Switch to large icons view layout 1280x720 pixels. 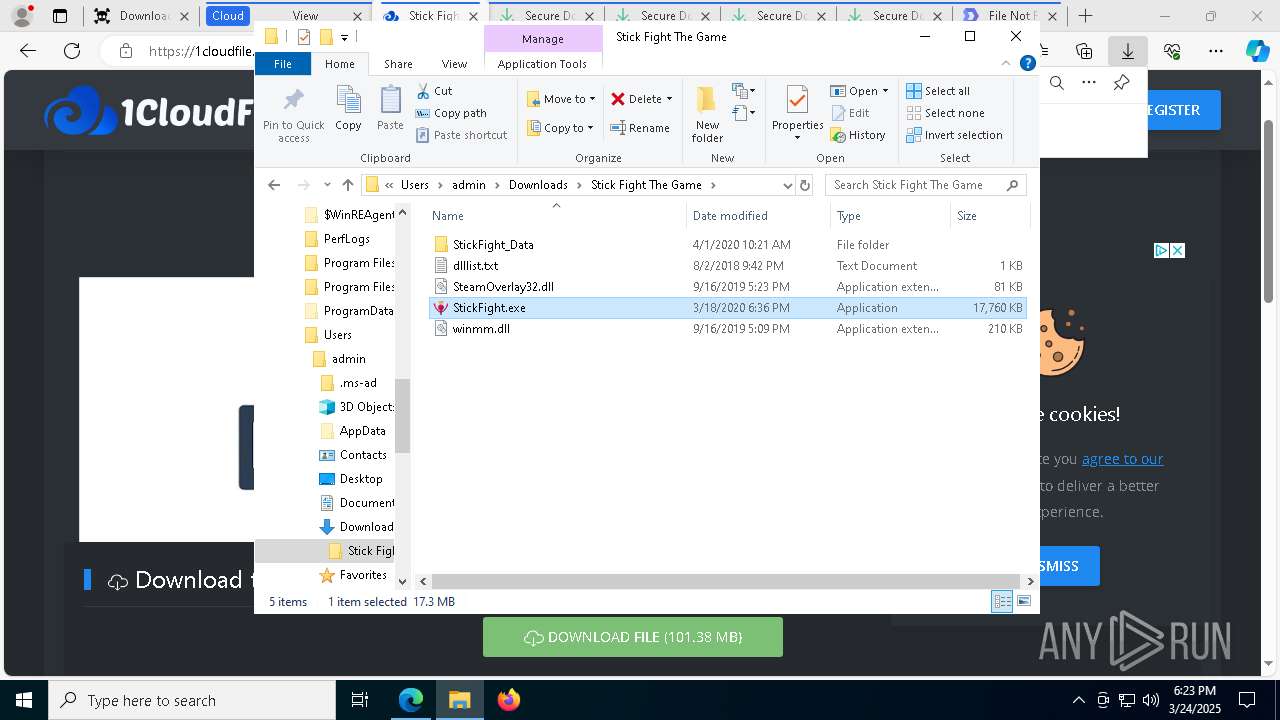click(1024, 601)
